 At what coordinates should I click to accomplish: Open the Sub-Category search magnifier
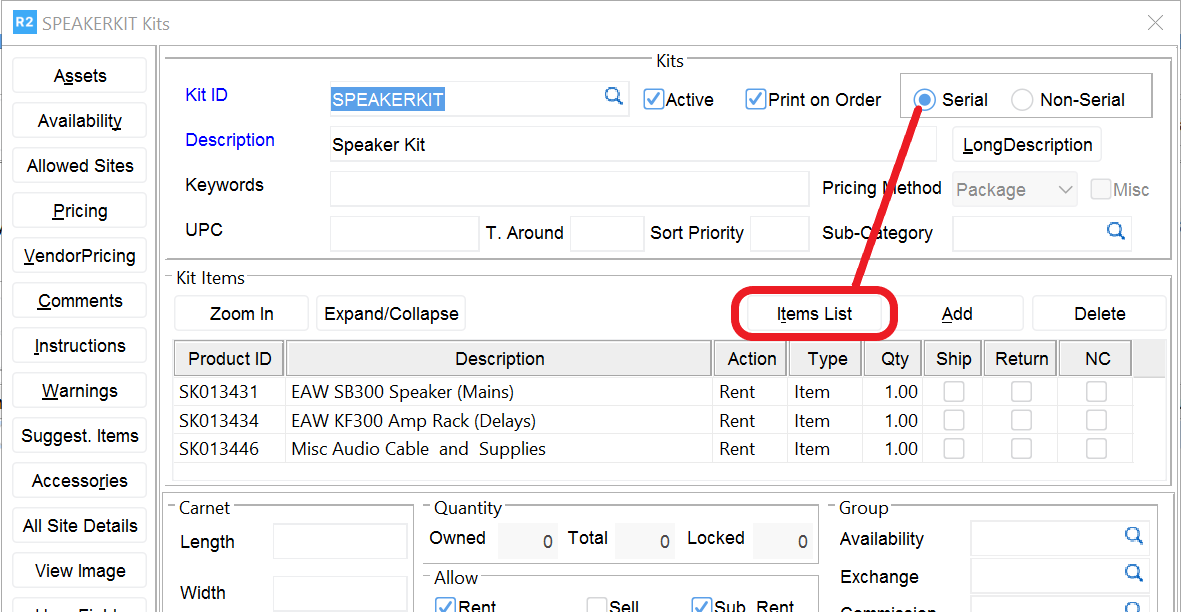[x=1116, y=231]
